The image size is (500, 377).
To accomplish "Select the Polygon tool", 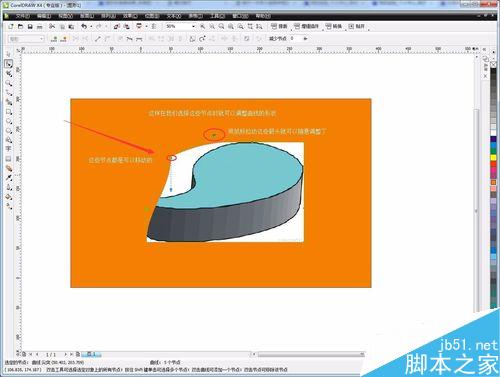I will pyautogui.click(x=9, y=130).
